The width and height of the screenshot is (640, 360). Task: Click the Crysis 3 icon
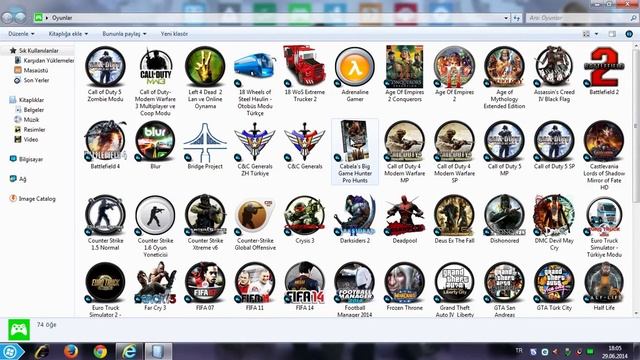click(304, 215)
